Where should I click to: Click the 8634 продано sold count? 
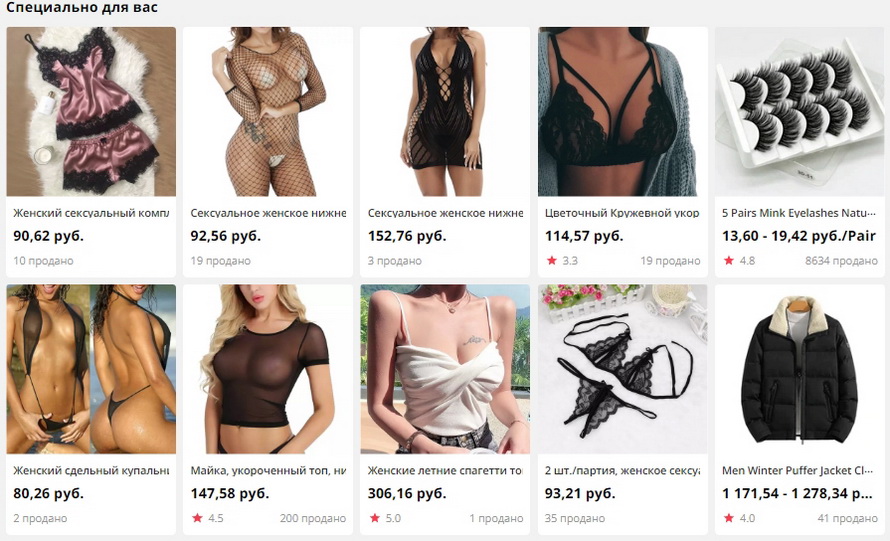(841, 261)
